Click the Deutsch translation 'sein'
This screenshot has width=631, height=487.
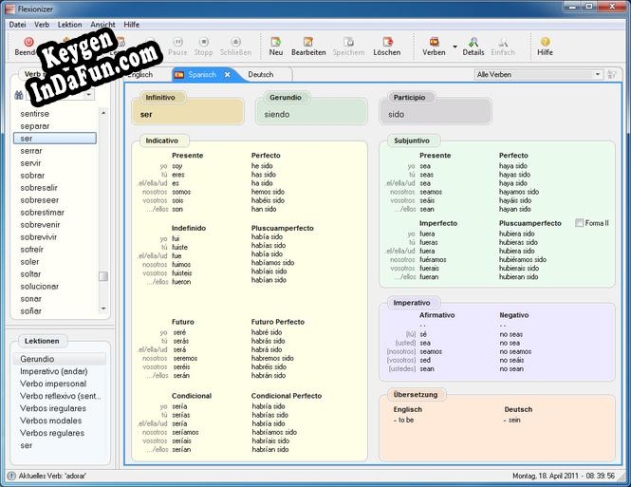pos(512,420)
